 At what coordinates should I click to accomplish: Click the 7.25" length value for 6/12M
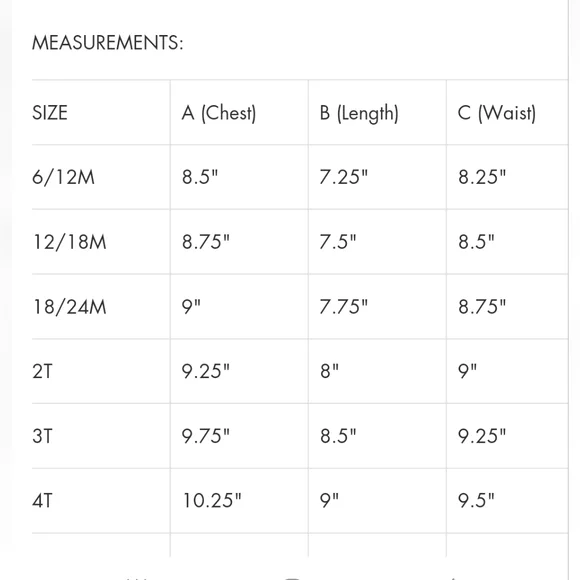344,177
